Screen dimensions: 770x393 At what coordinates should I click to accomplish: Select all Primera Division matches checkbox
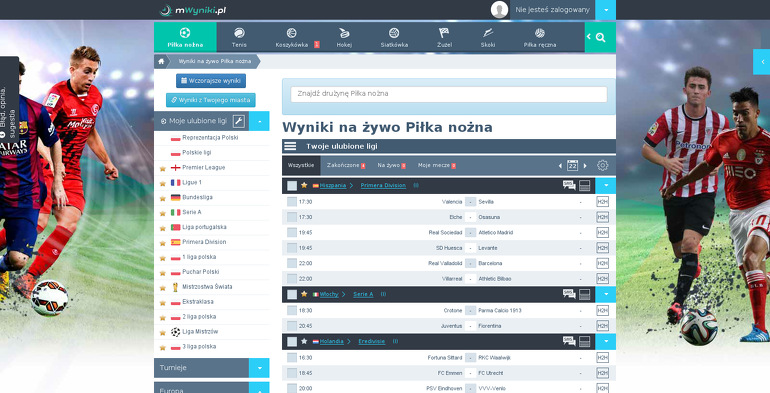click(292, 186)
